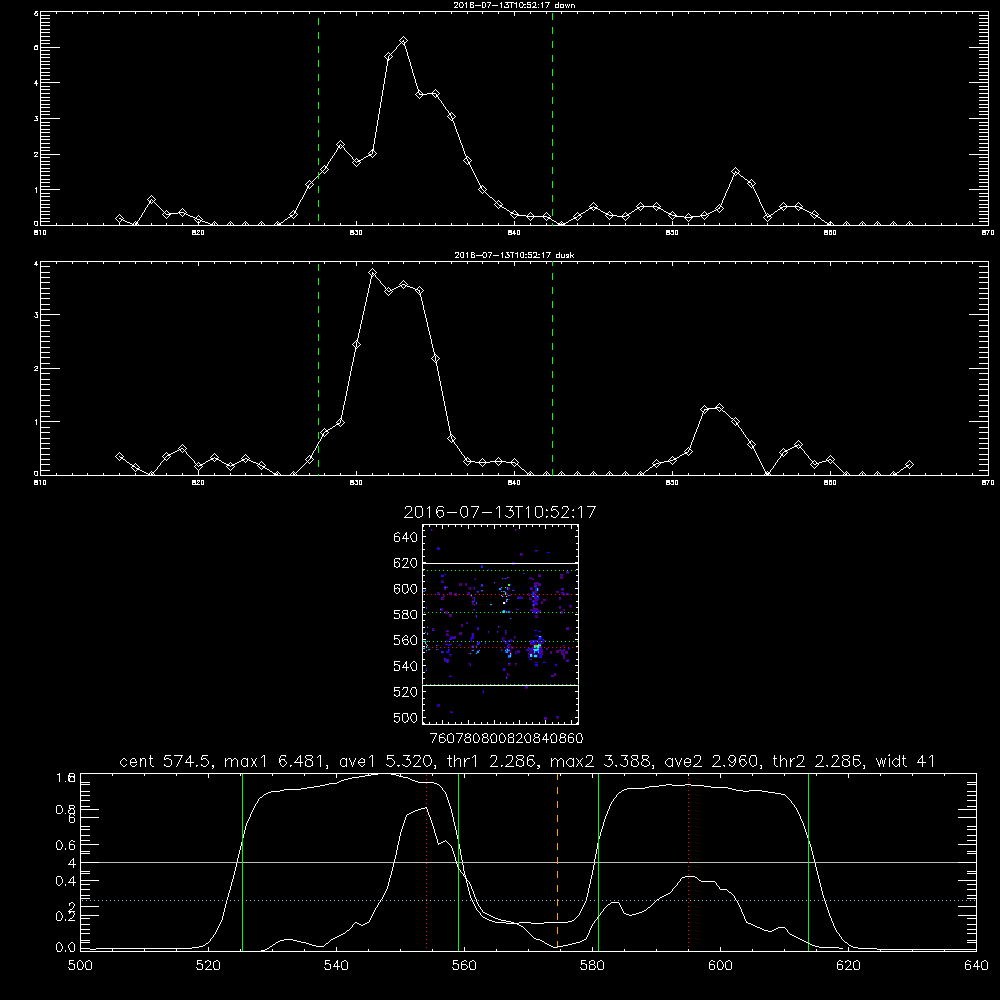Click the '560' label on bottom plot x-axis

[x=464, y=966]
